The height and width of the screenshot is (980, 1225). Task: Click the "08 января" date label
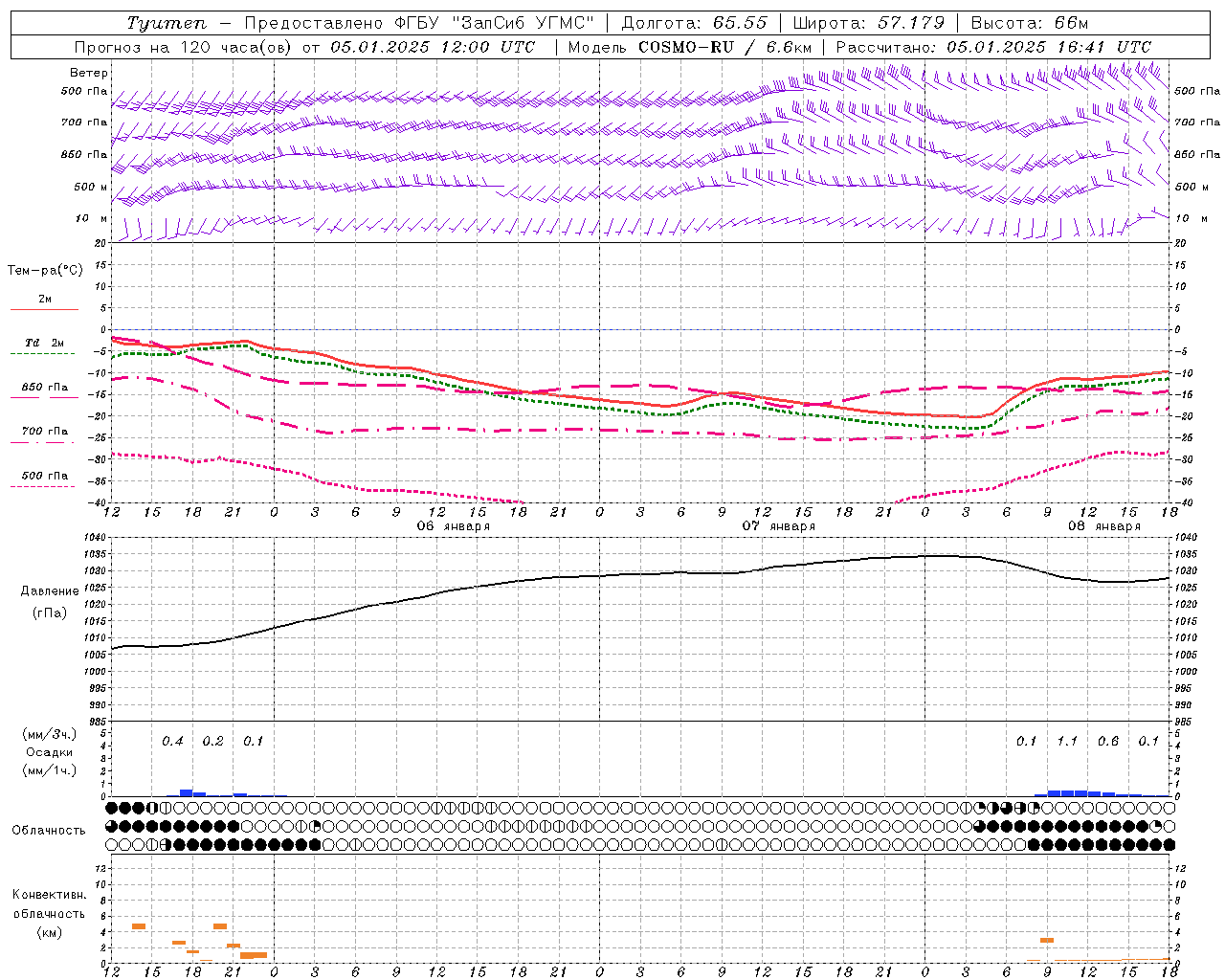pos(1104,526)
